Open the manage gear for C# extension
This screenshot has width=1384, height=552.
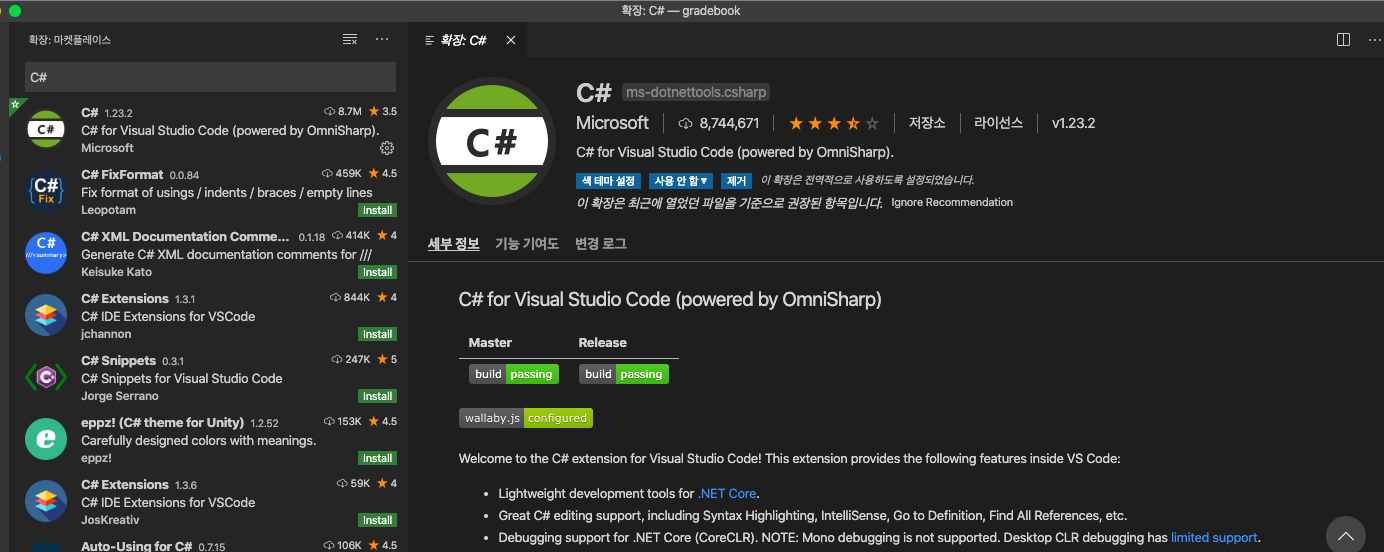coord(387,148)
